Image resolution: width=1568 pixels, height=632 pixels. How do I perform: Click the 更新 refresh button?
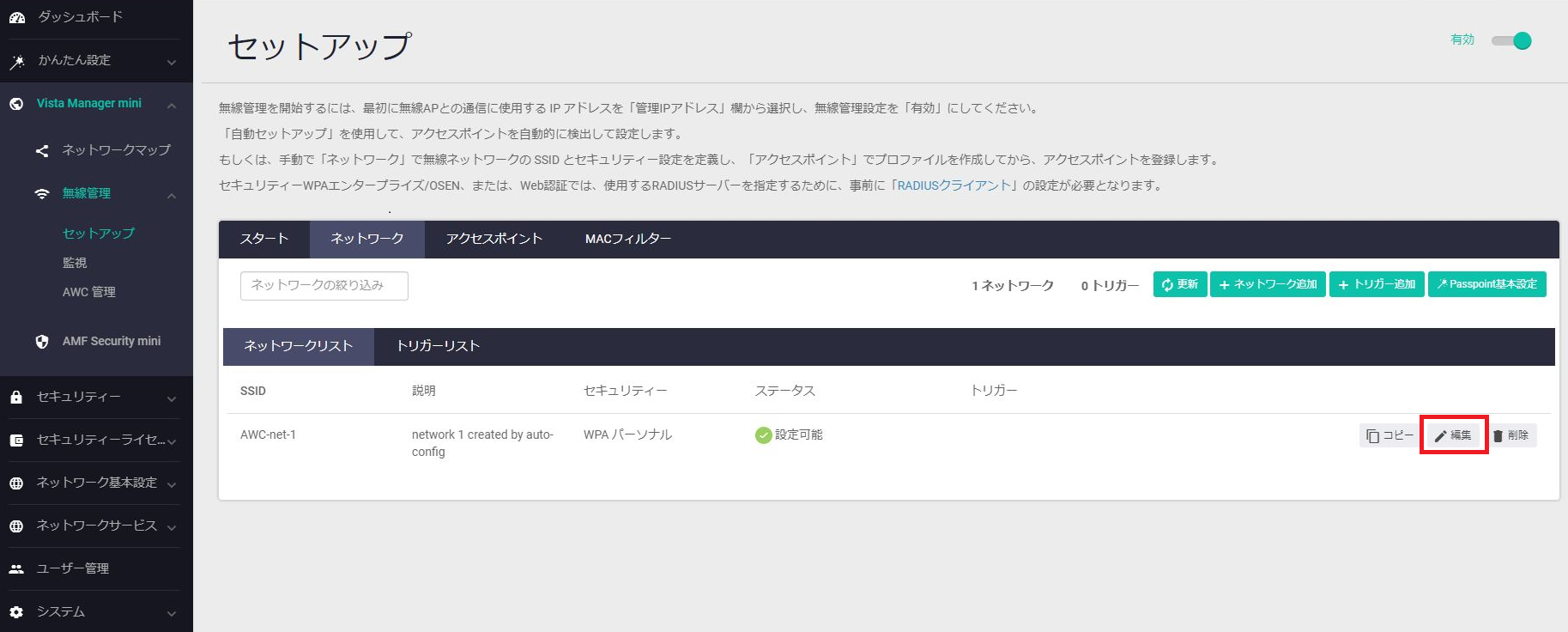tap(1180, 284)
